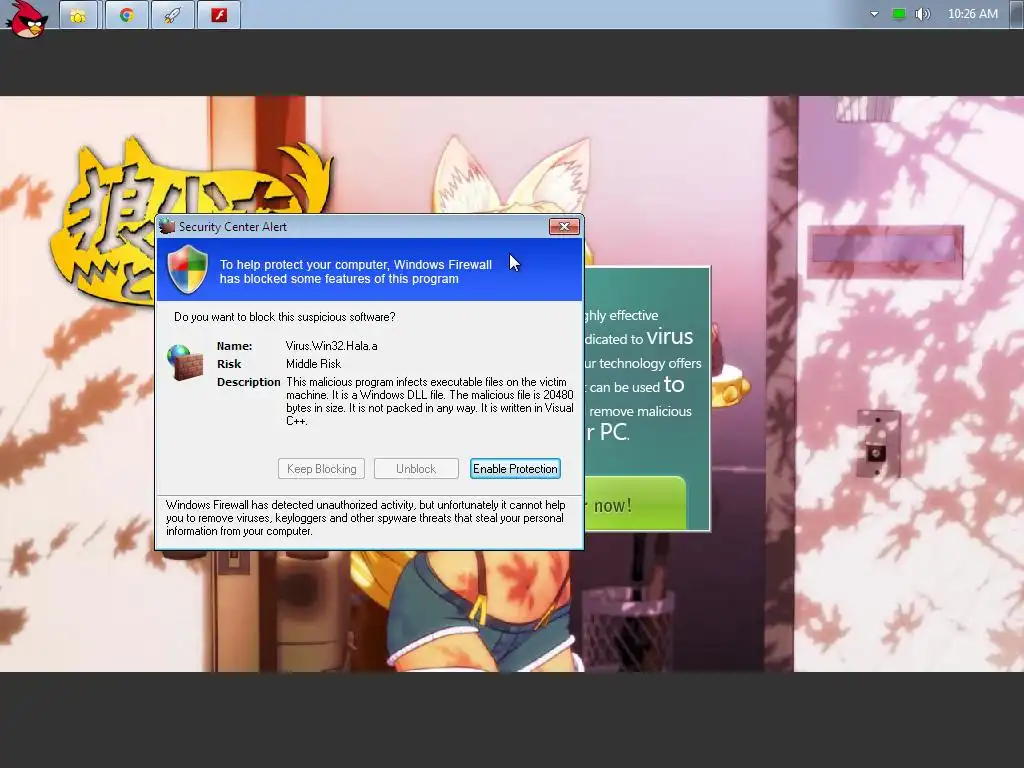The image size is (1024, 768).
Task: Open the volume speaker tray icon
Action: [x=922, y=14]
